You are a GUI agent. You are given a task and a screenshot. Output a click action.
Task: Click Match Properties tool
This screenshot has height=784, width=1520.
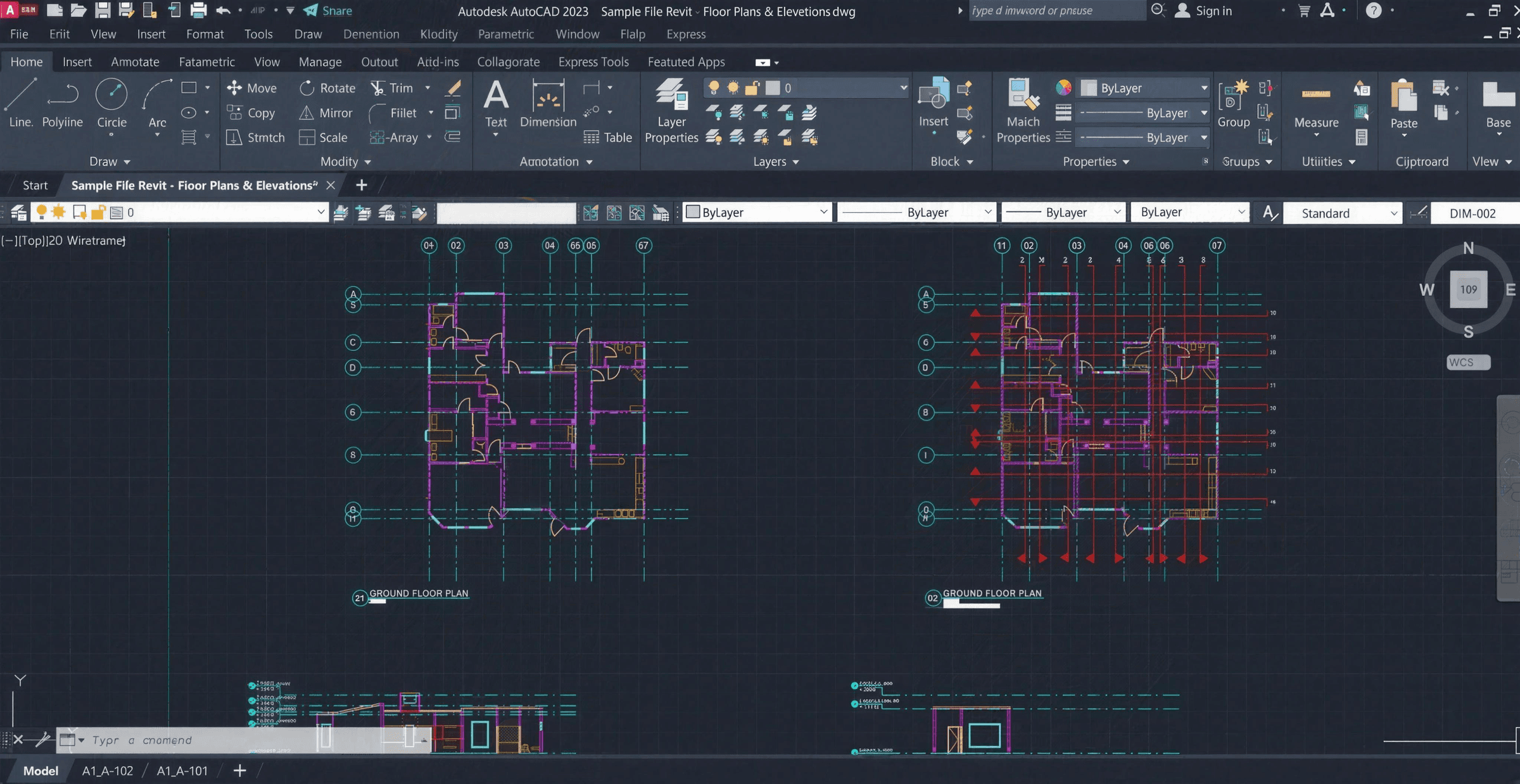(x=1023, y=111)
